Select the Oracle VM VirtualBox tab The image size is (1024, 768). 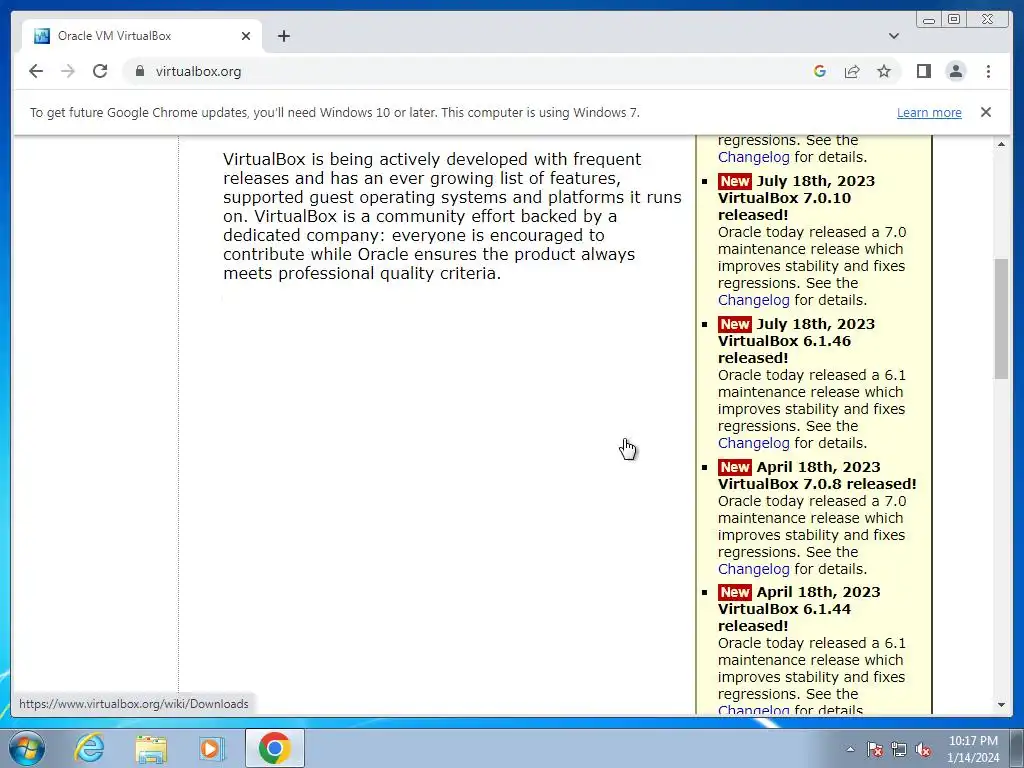(x=142, y=36)
